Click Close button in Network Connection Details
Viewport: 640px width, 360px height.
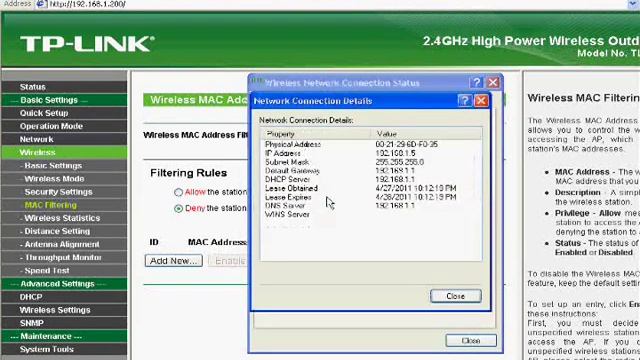(x=456, y=296)
